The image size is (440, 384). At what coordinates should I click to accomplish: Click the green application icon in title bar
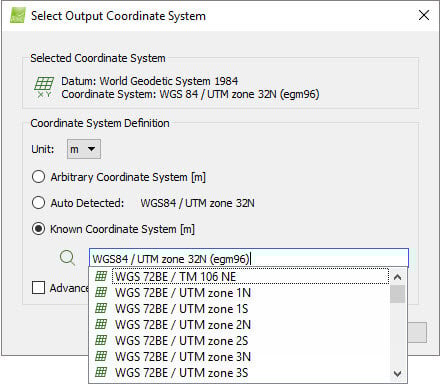pos(17,15)
